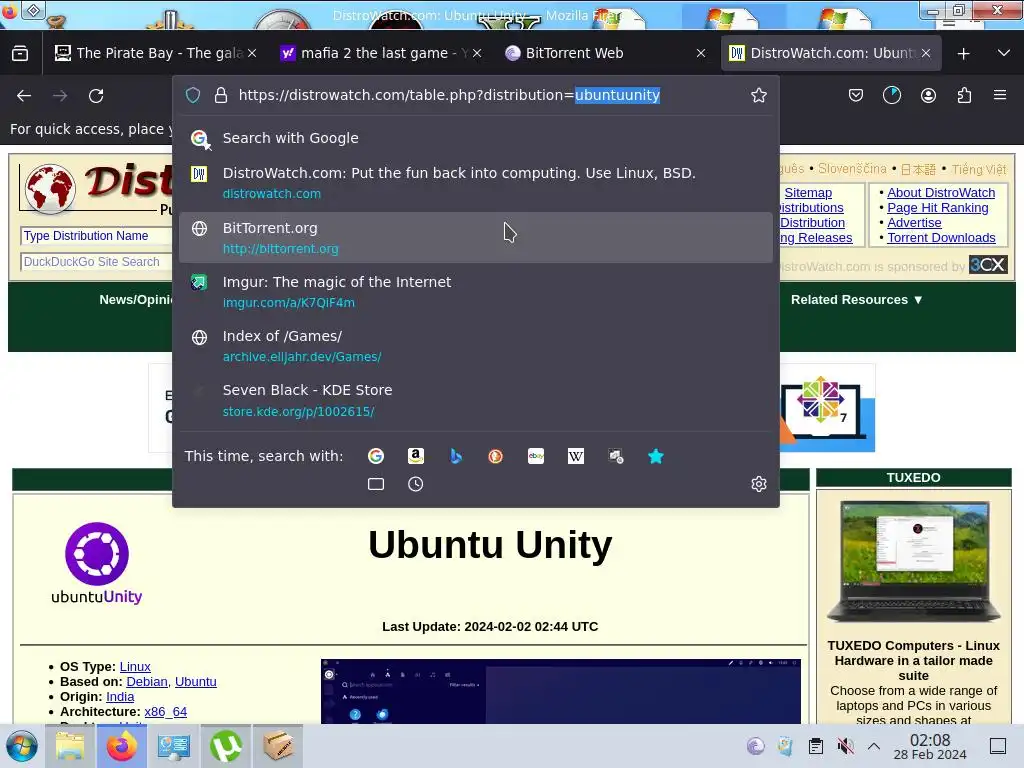Open the Imgur suggestion entry
Image resolution: width=1024 pixels, height=768 pixels.
[475, 292]
